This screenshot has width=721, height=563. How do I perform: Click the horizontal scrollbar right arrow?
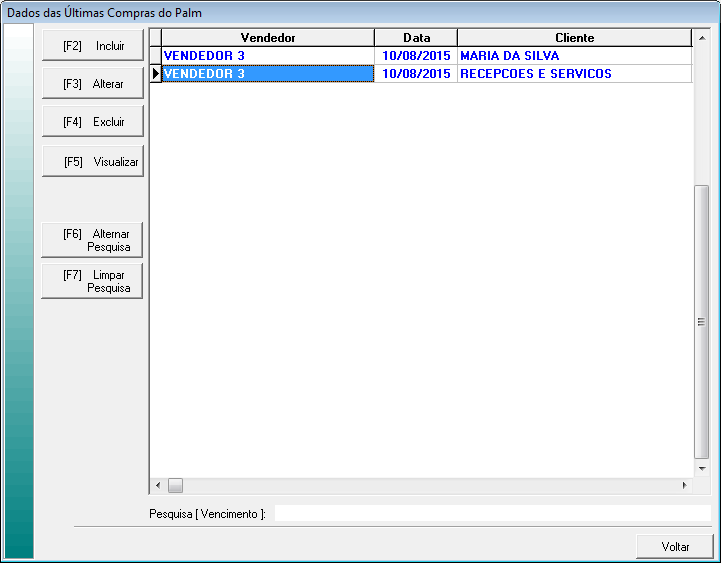[684, 485]
